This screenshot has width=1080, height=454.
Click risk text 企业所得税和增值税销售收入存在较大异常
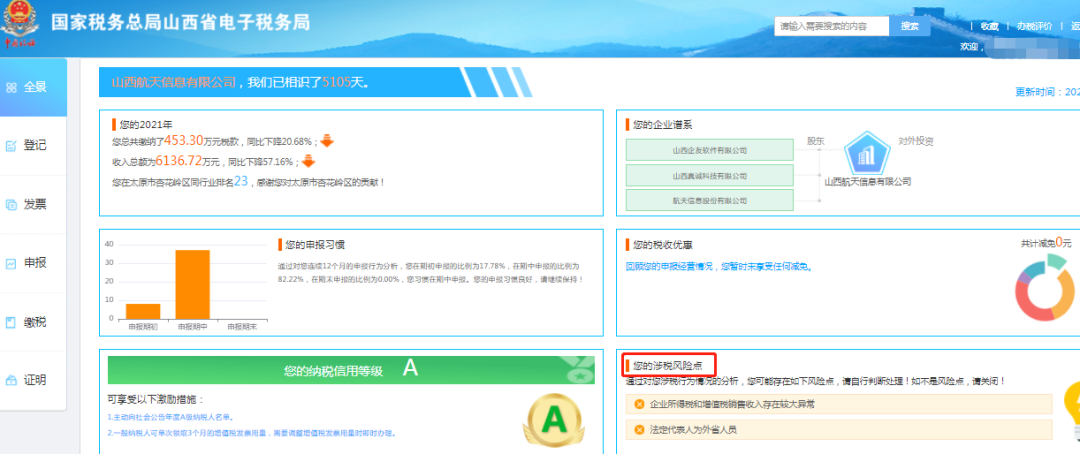tap(732, 404)
